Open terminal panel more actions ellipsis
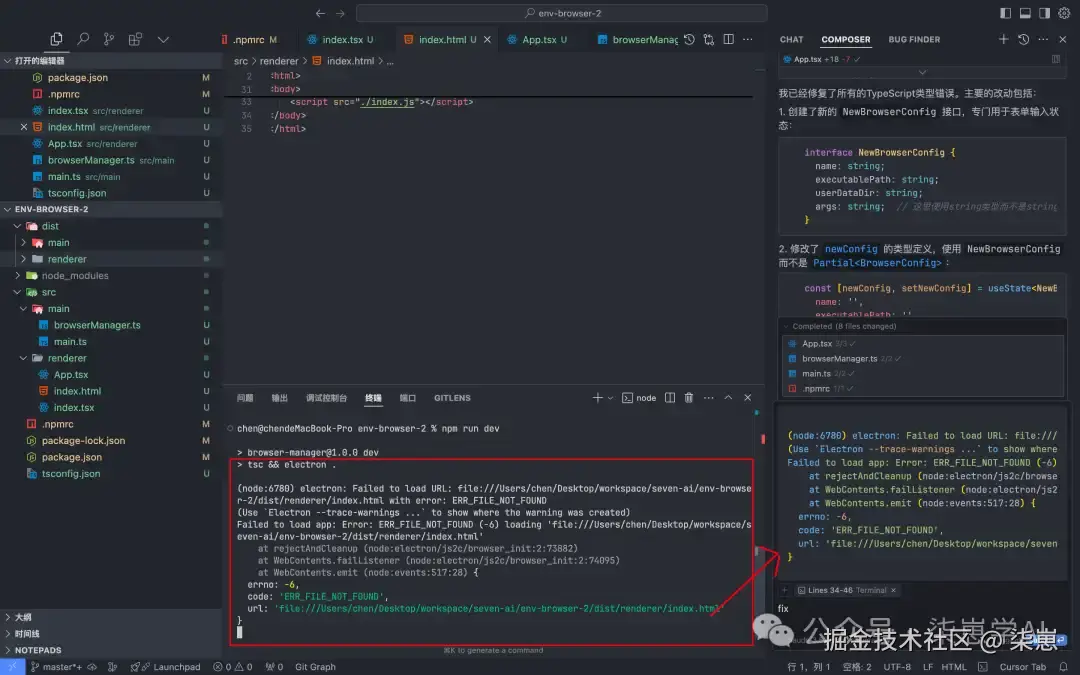Image resolution: width=1080 pixels, height=675 pixels. (x=708, y=397)
